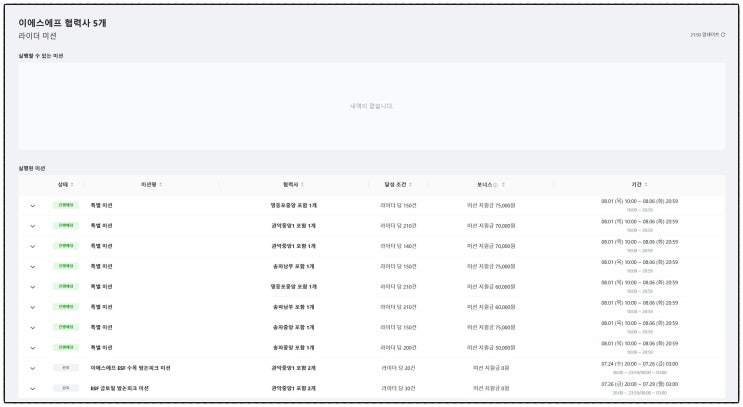Expand the row with 라이더 당 140건
Screen dimensions: 743x407
(x=33, y=246)
